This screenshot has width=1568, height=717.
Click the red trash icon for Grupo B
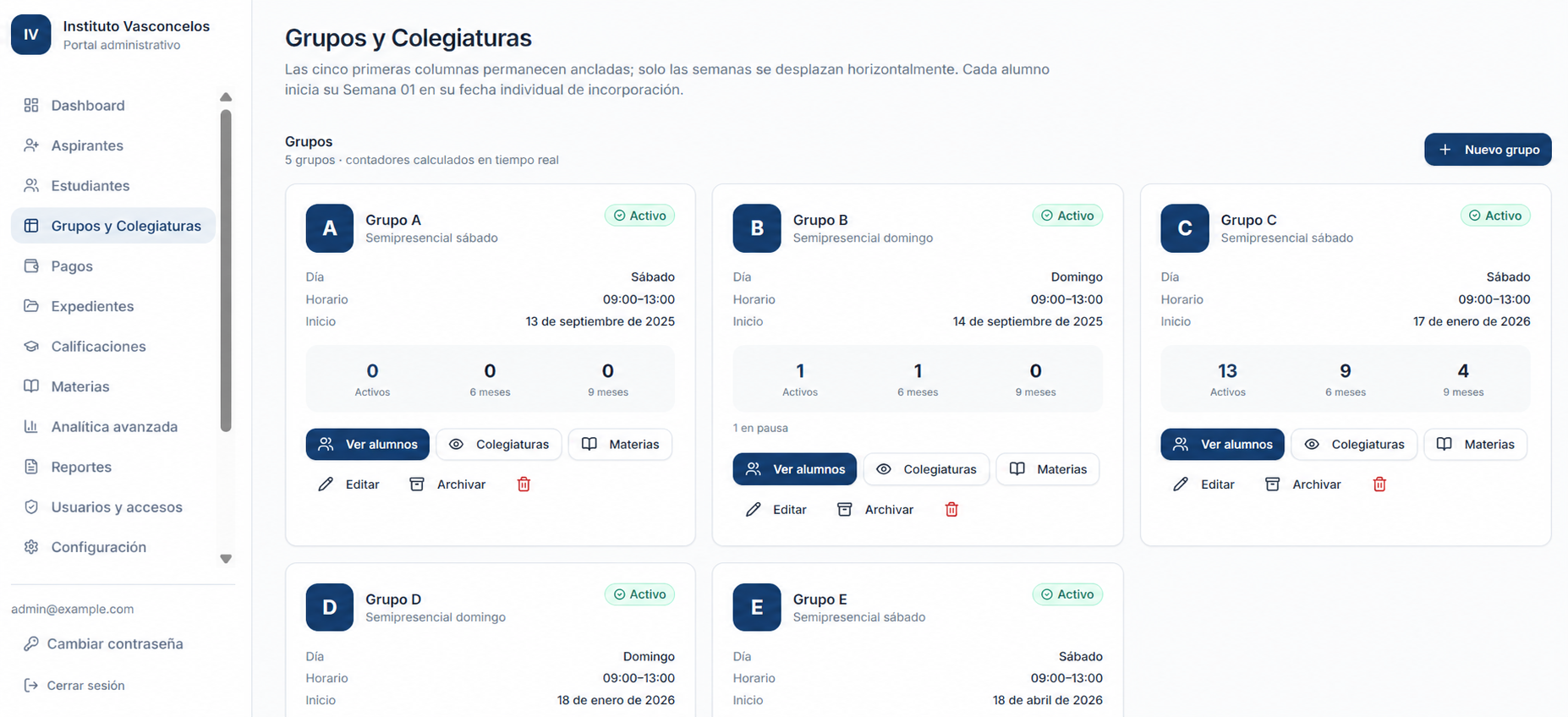pos(951,510)
